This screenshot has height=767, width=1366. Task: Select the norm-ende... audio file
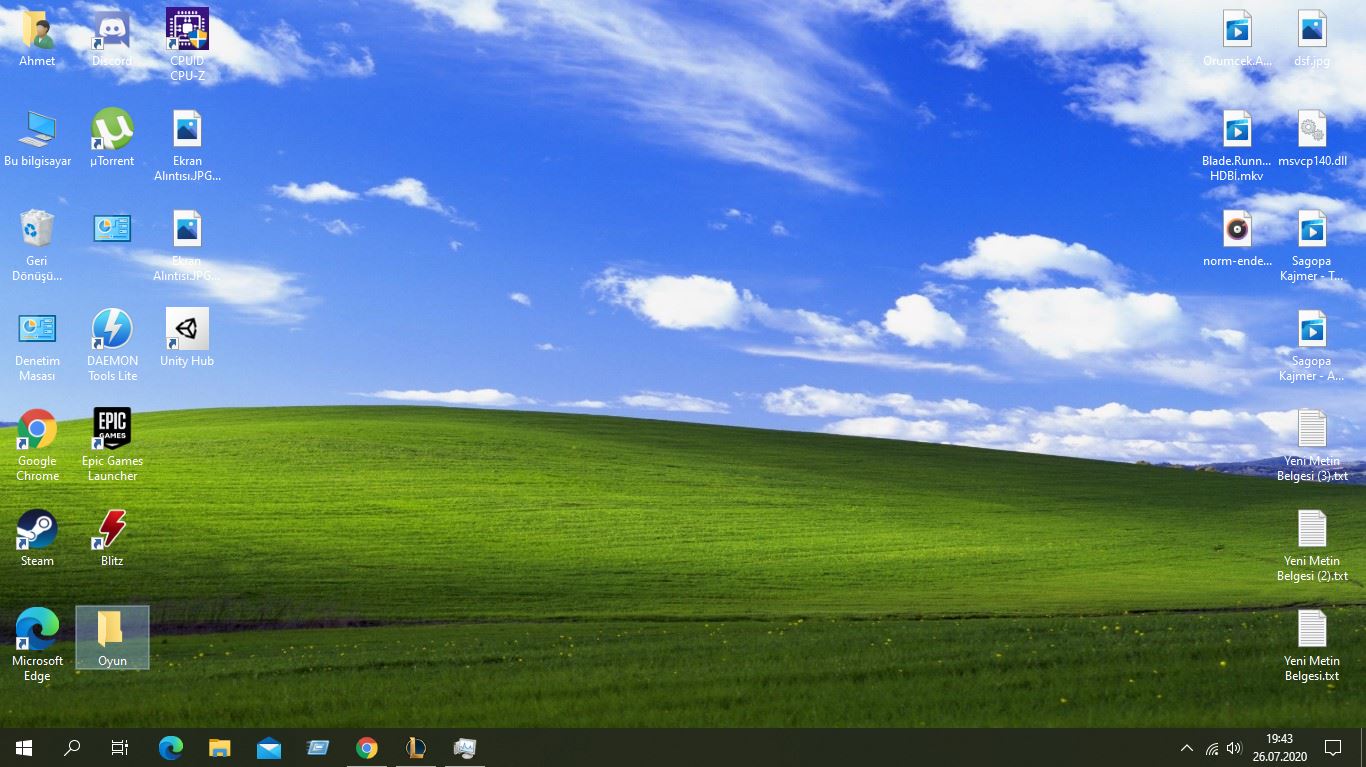1237,239
